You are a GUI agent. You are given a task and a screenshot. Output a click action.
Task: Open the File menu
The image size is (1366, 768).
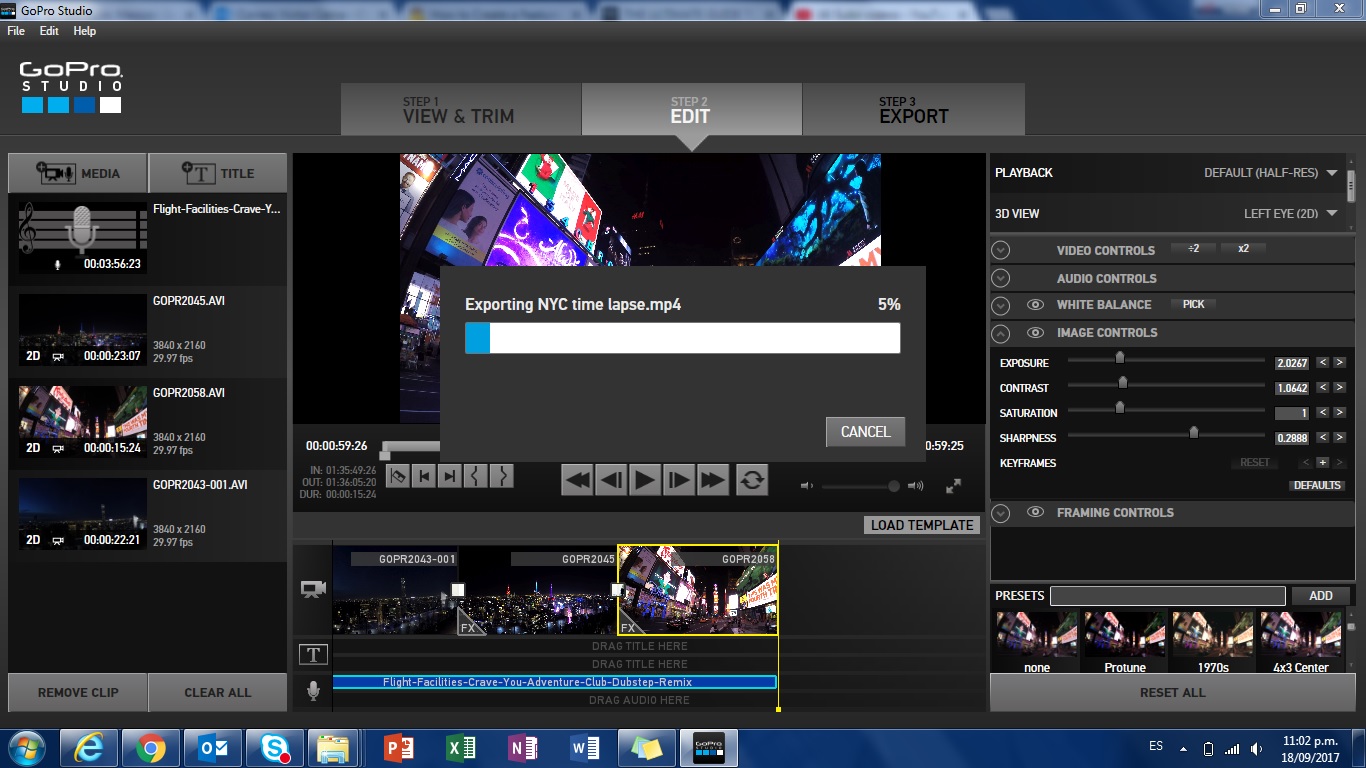[x=16, y=31]
